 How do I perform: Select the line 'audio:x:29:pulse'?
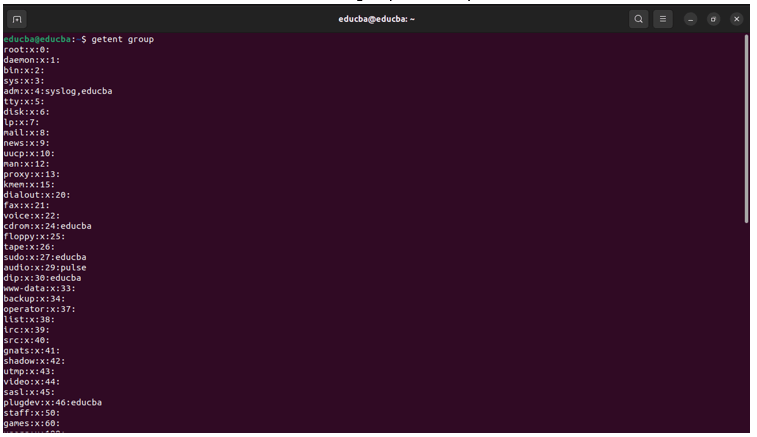coord(45,268)
